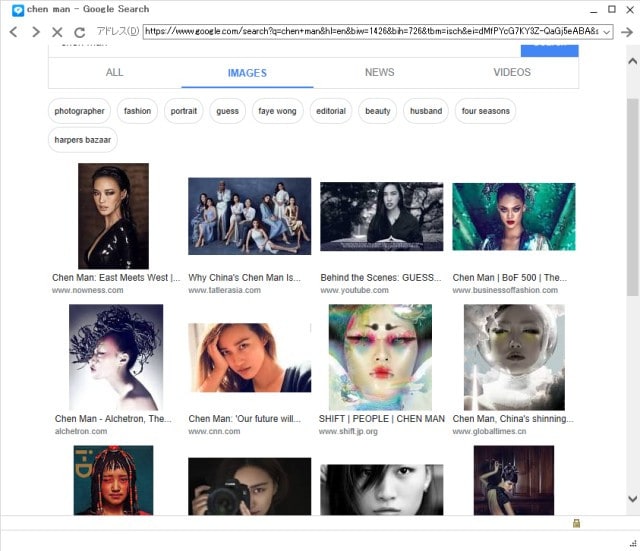
Task: Open 'Chen Man: East Meets West' title link
Action: point(116,278)
